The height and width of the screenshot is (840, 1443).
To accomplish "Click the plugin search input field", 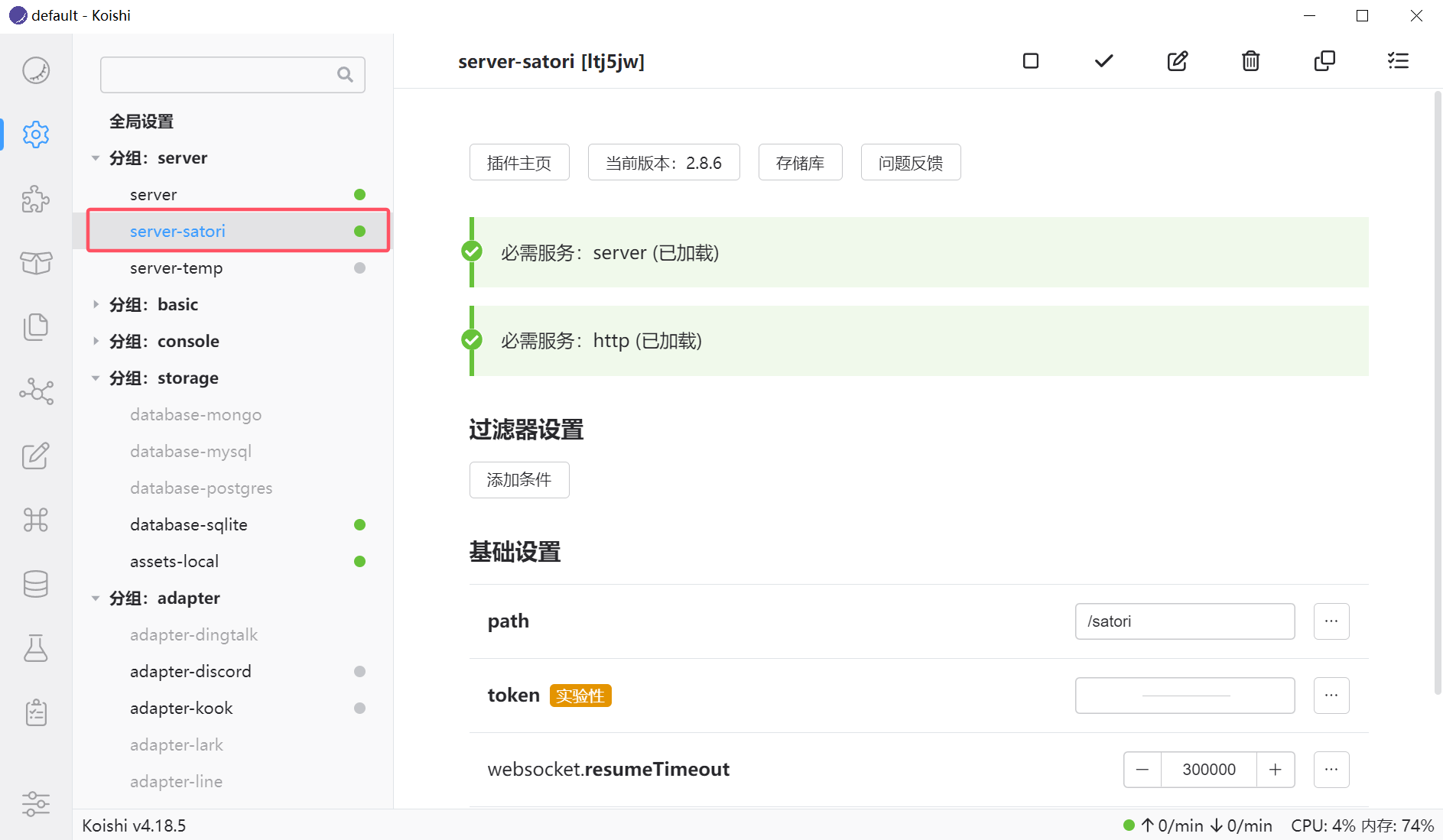I will tap(232, 74).
